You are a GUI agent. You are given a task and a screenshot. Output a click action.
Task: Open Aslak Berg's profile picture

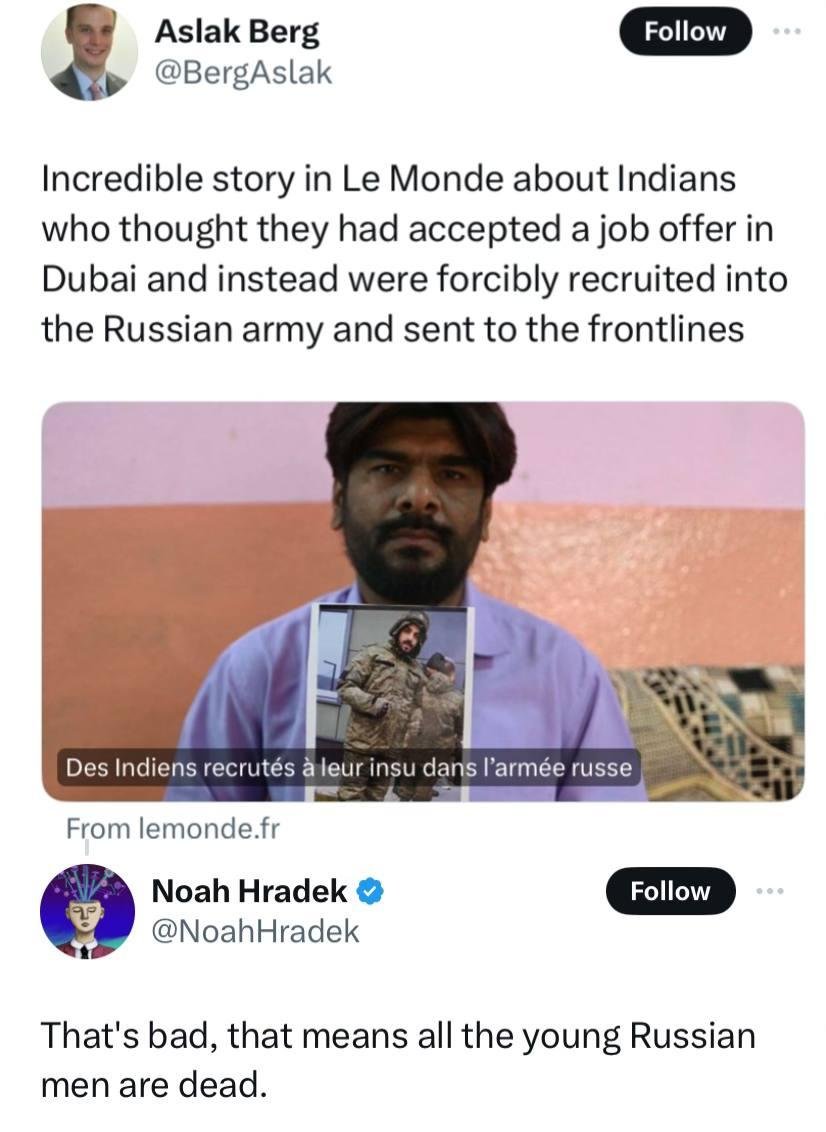coord(89,53)
